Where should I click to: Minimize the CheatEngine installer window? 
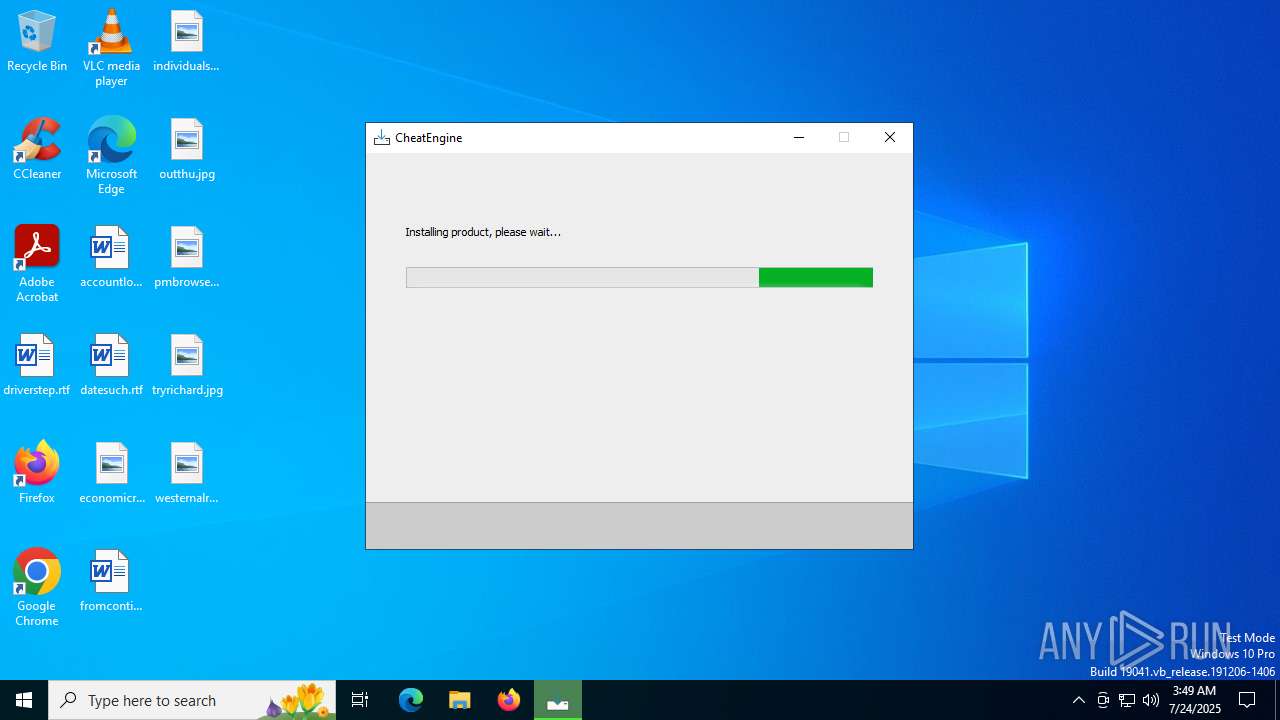click(x=799, y=138)
